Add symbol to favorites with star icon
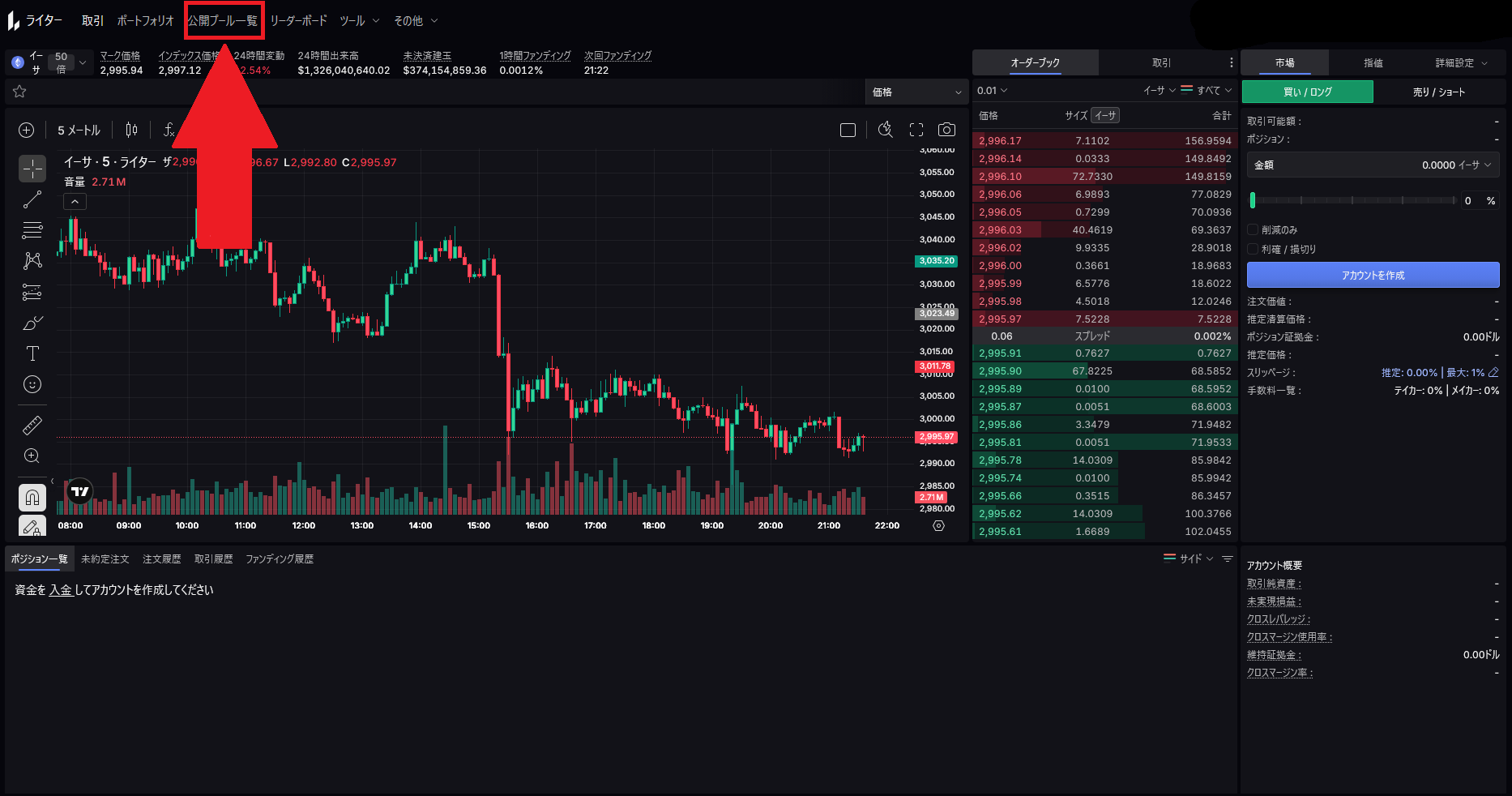The width and height of the screenshot is (1512, 796). pyautogui.click(x=19, y=92)
